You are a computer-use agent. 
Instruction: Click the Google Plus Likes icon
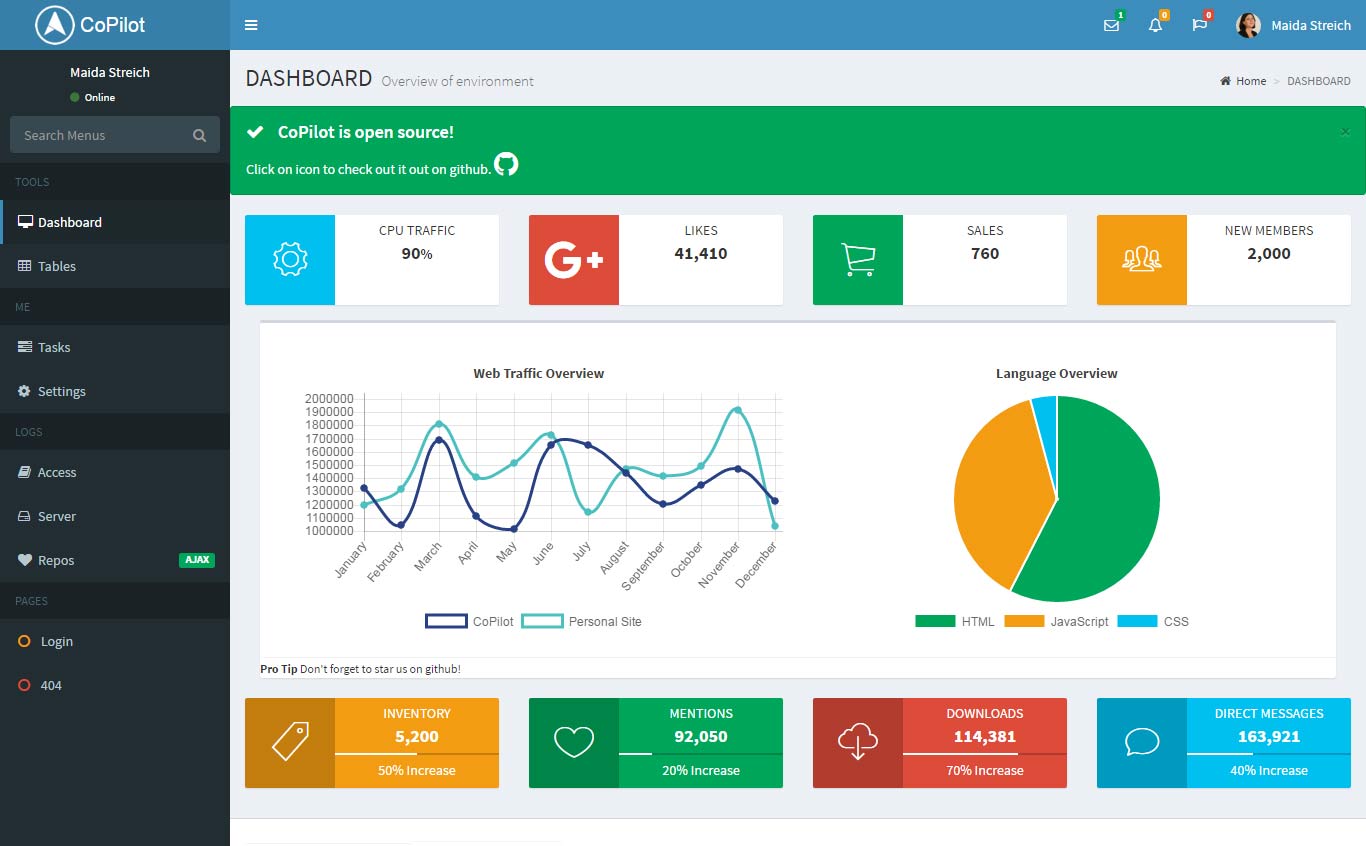click(x=574, y=260)
